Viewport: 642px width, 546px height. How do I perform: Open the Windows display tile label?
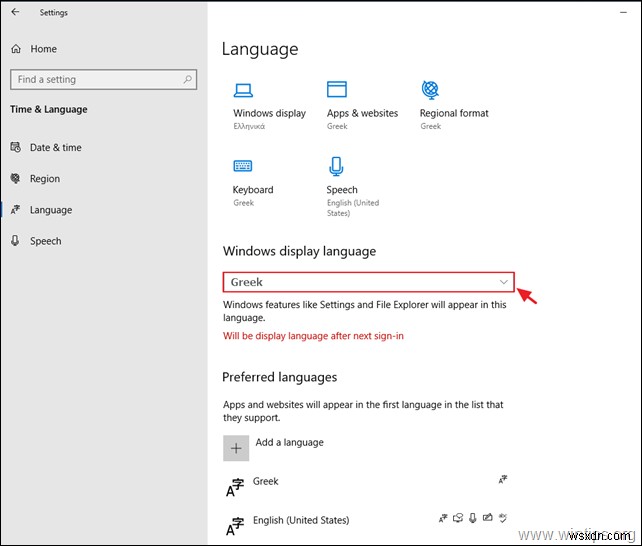point(269,113)
